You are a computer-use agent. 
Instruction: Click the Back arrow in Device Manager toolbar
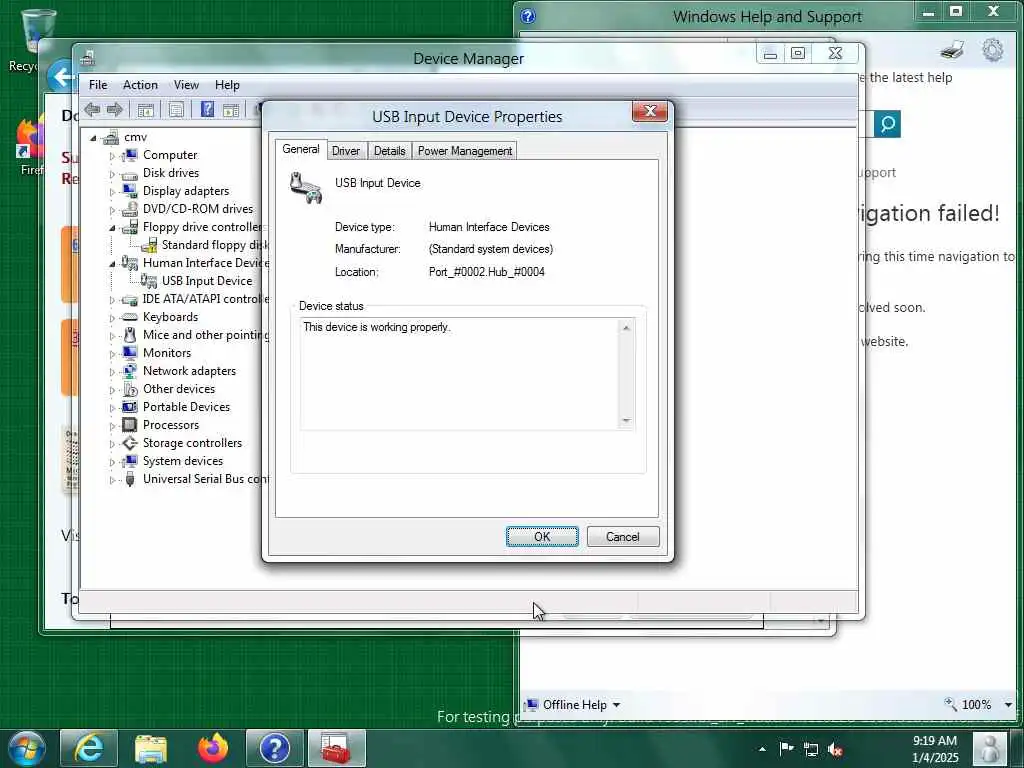point(93,110)
